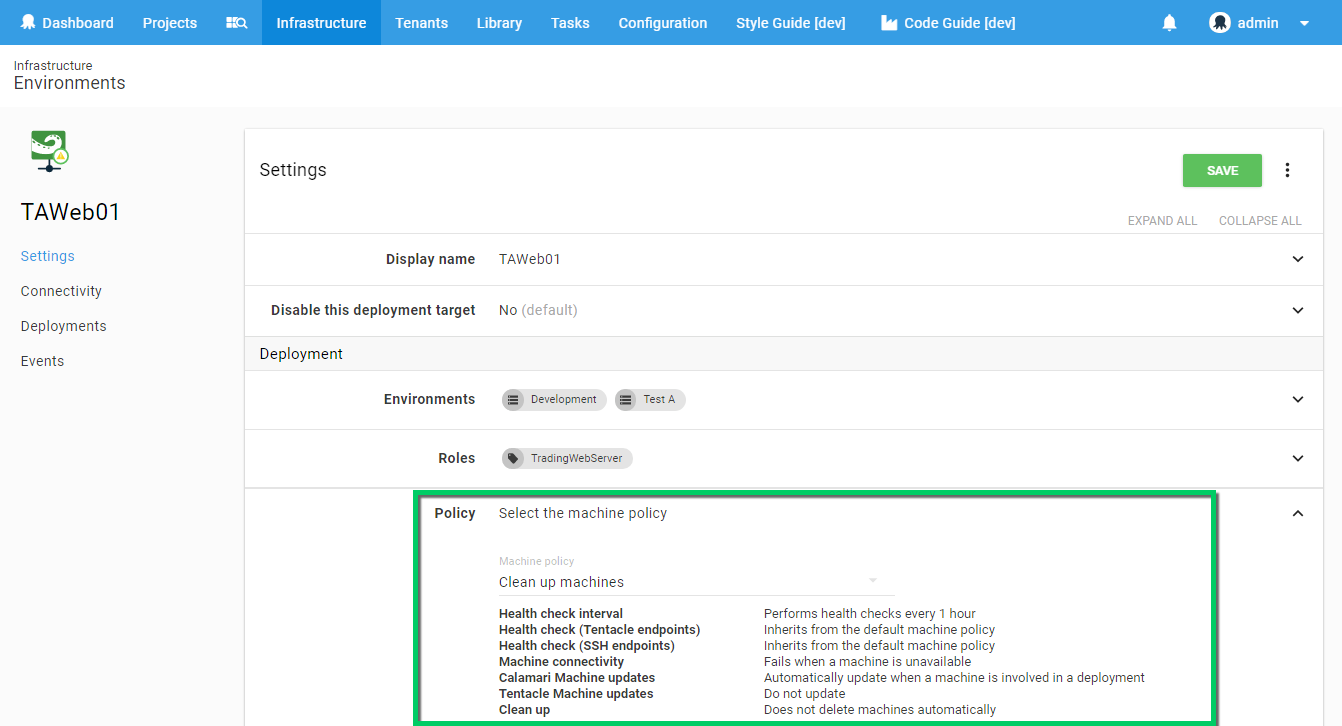1342x726 pixels.
Task: Expand the Environments section chevron
Action: pyautogui.click(x=1297, y=399)
